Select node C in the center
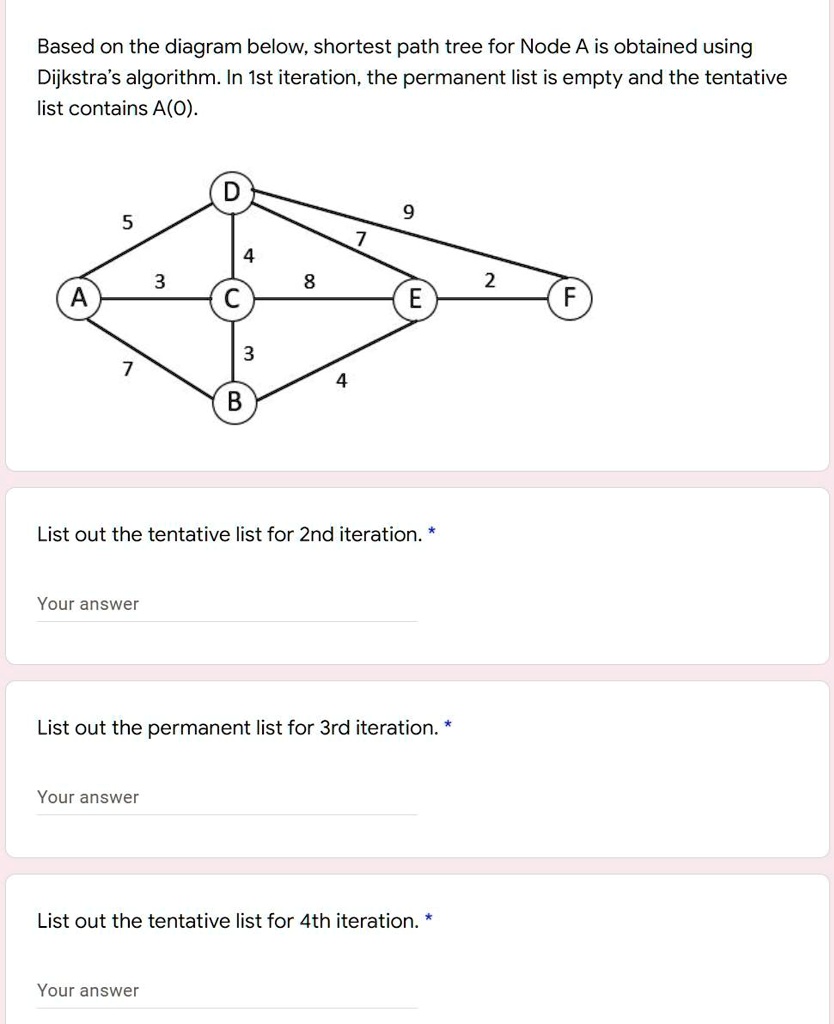 232,296
